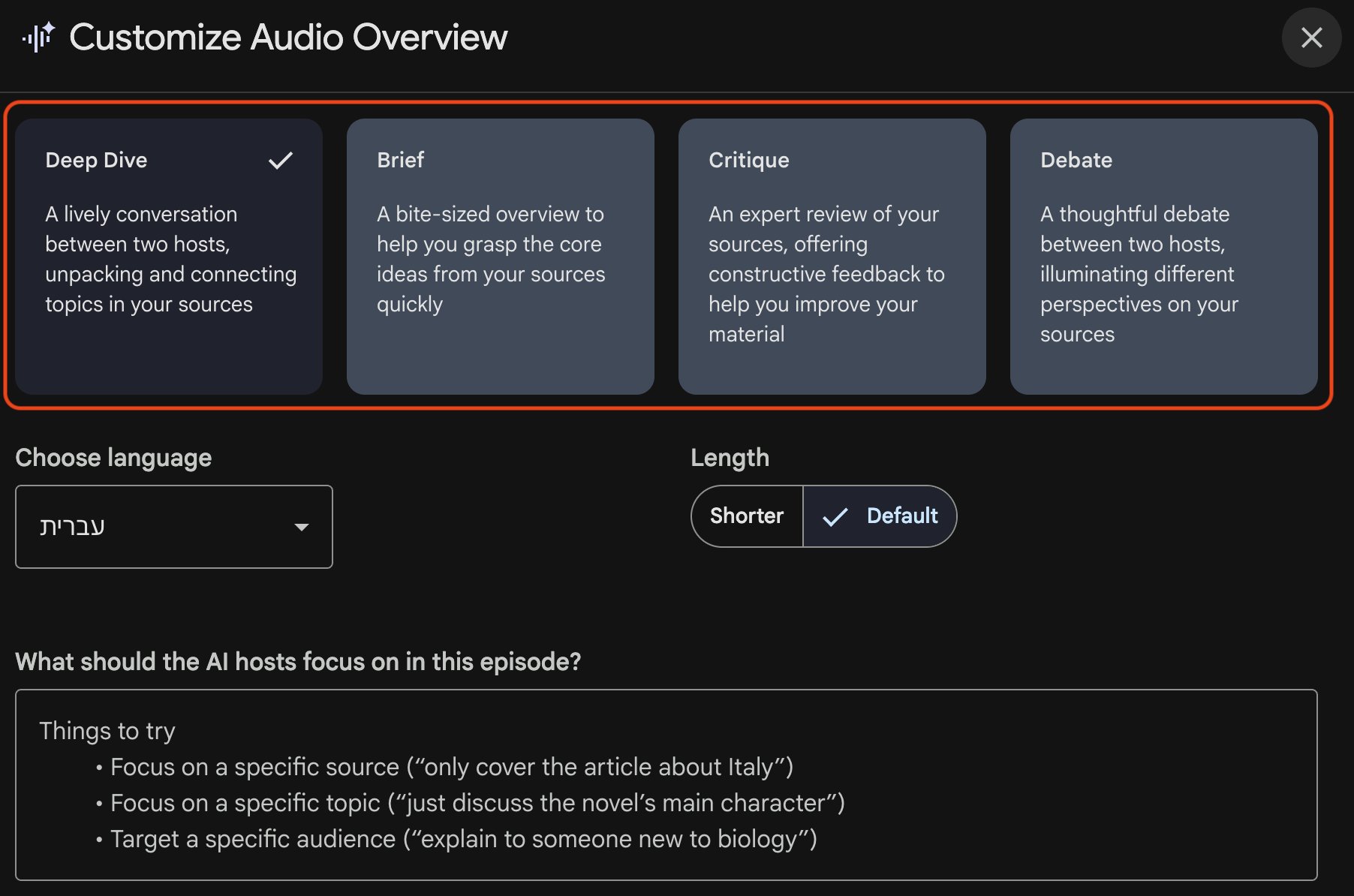Click the Customize Audio Overview title

[288, 37]
